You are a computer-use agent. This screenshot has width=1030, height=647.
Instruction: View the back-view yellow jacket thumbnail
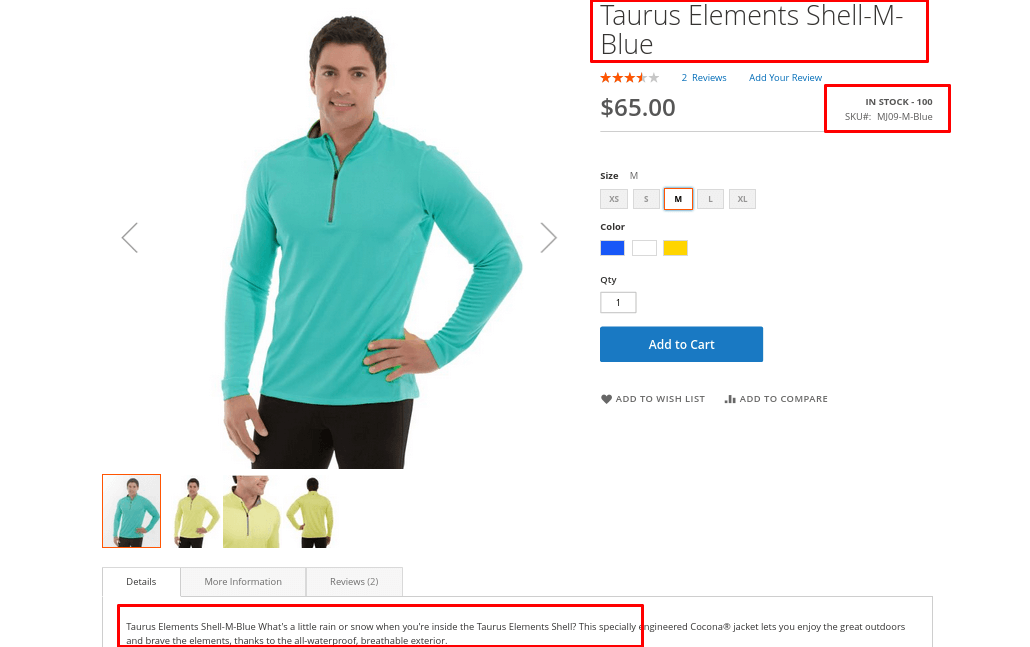click(313, 511)
